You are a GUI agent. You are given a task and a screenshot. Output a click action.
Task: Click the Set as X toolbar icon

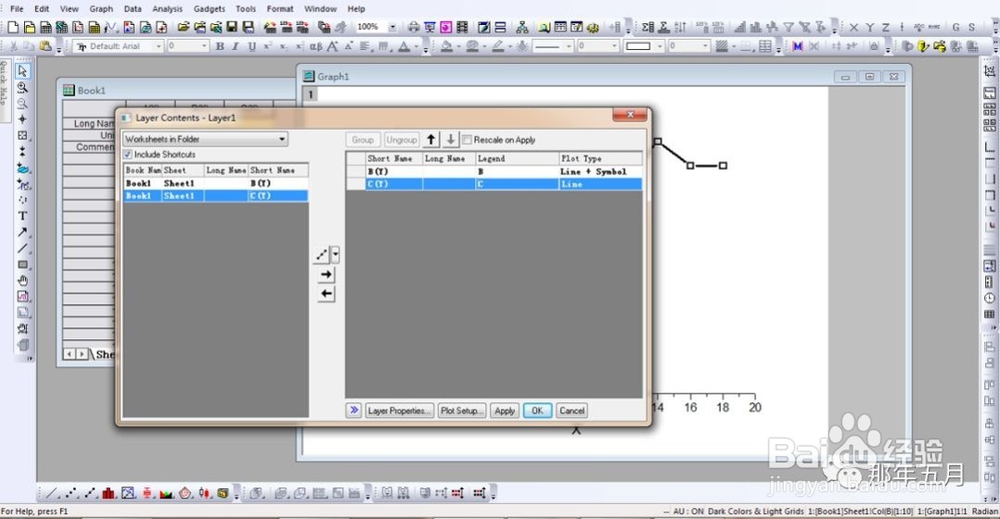tap(853, 27)
